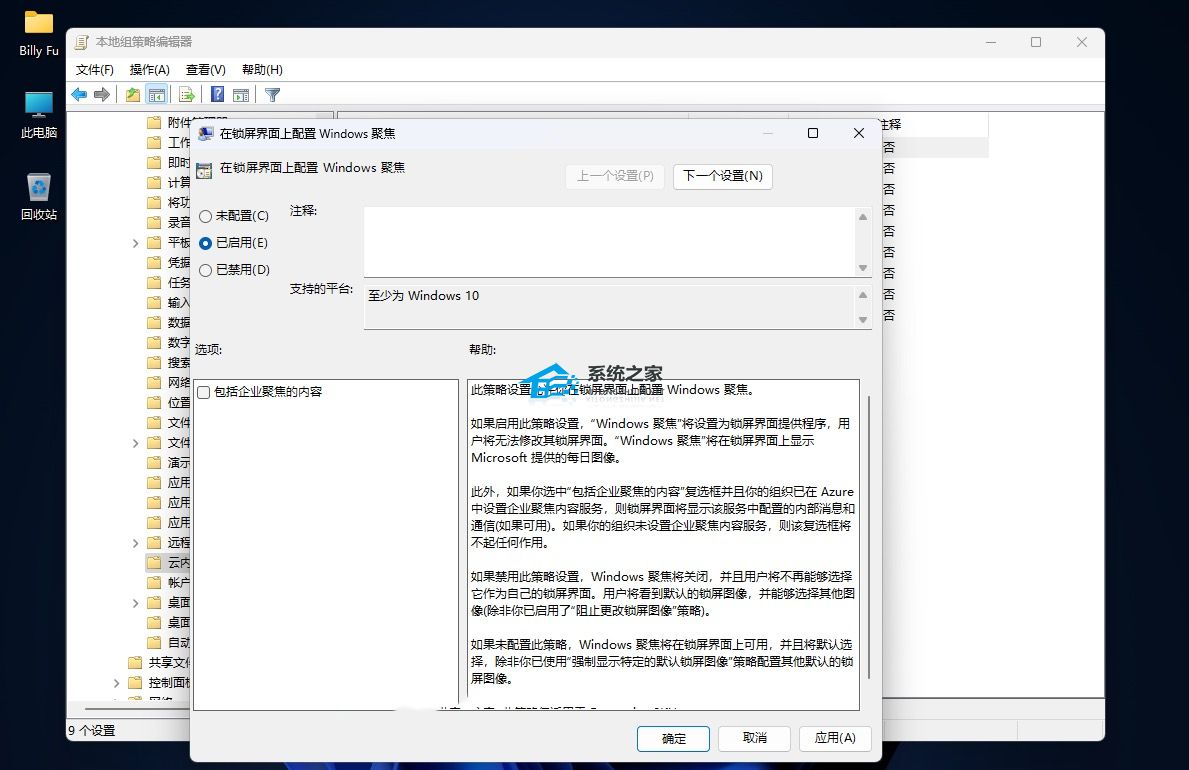Open the 此电脑 desktop icon
The width and height of the screenshot is (1189, 770).
click(39, 115)
